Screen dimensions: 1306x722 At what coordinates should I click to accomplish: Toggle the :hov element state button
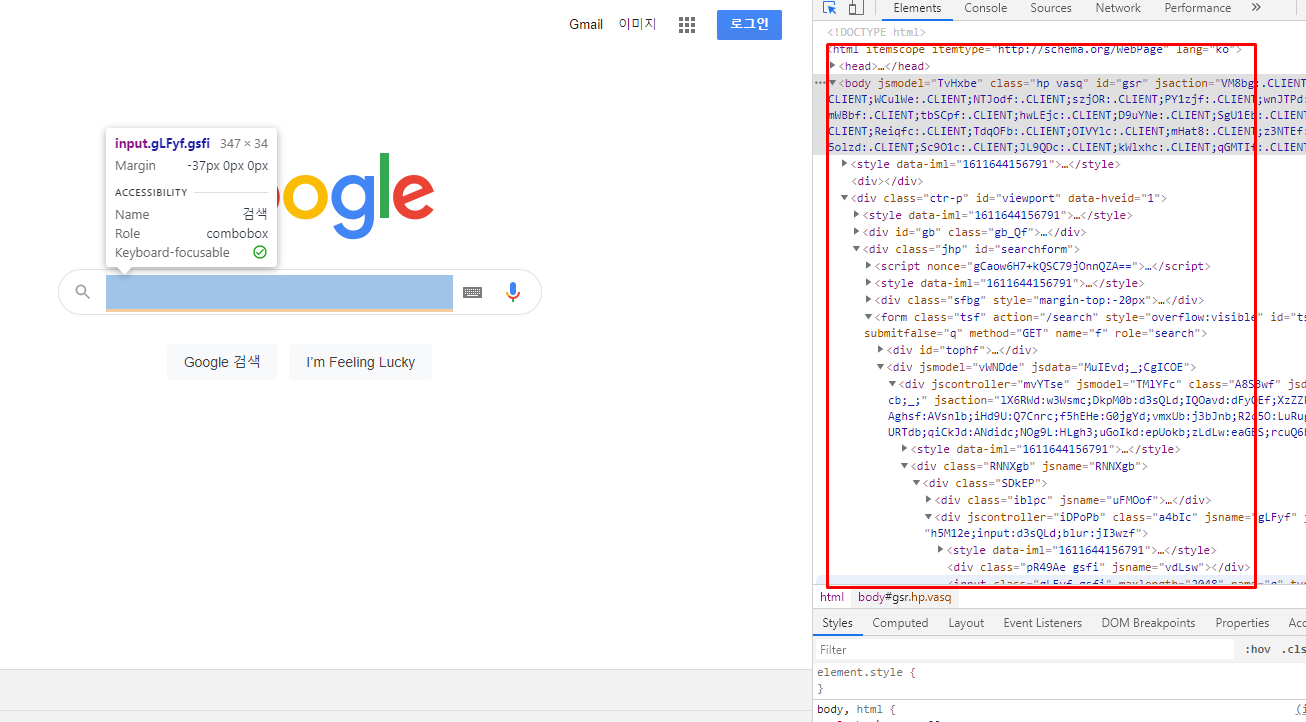coord(1257,649)
